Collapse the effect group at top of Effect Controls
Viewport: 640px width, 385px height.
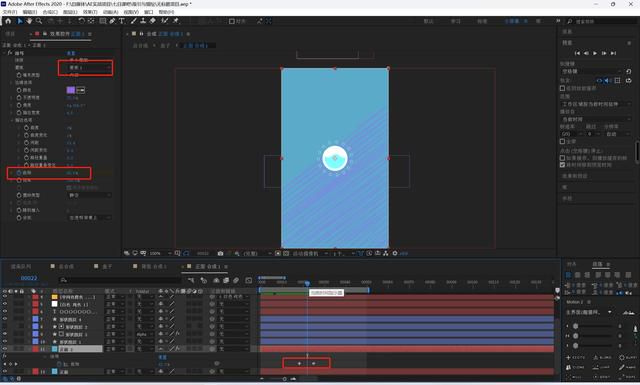click(5, 53)
